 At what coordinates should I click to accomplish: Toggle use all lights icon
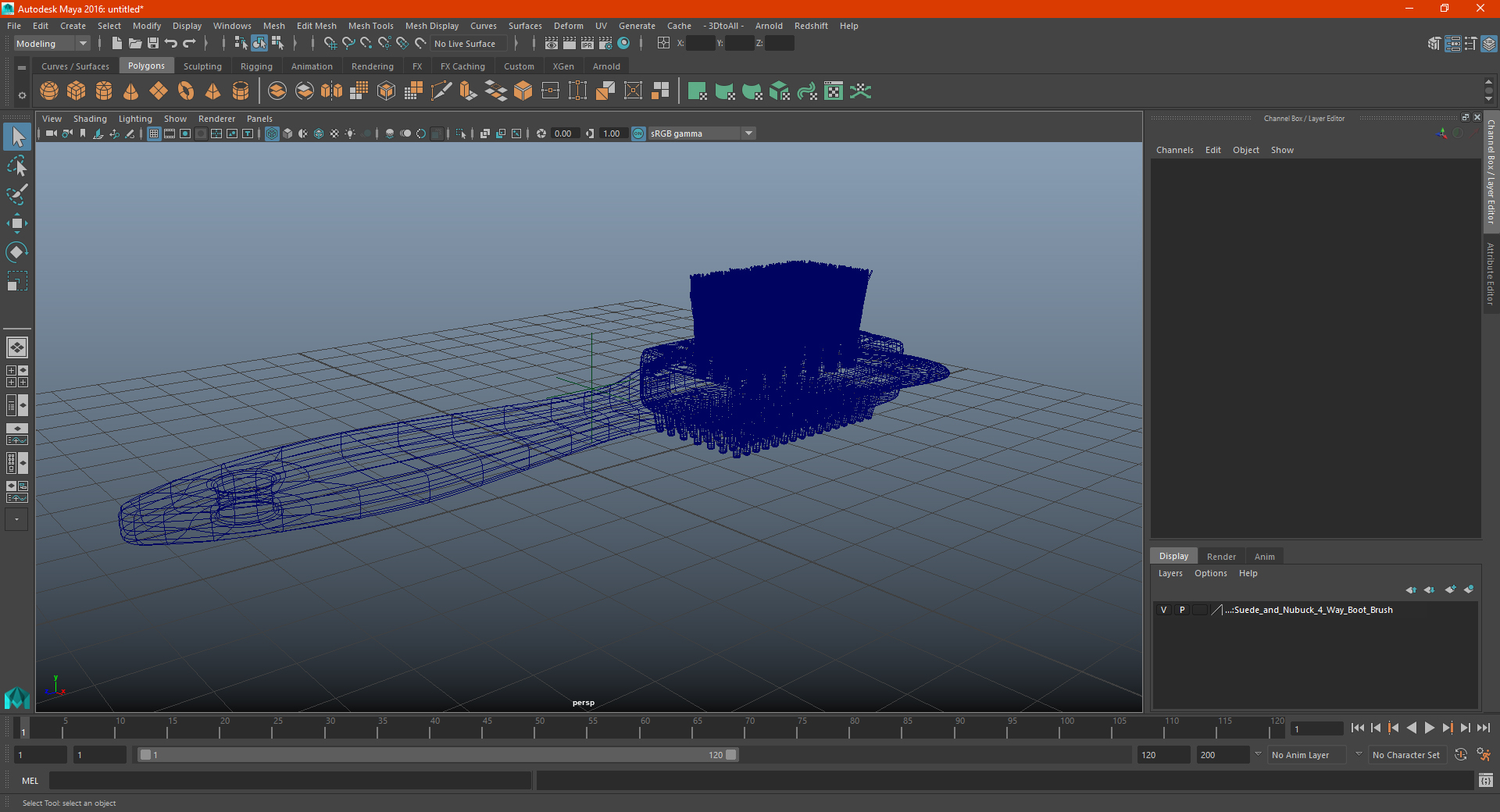[x=350, y=134]
